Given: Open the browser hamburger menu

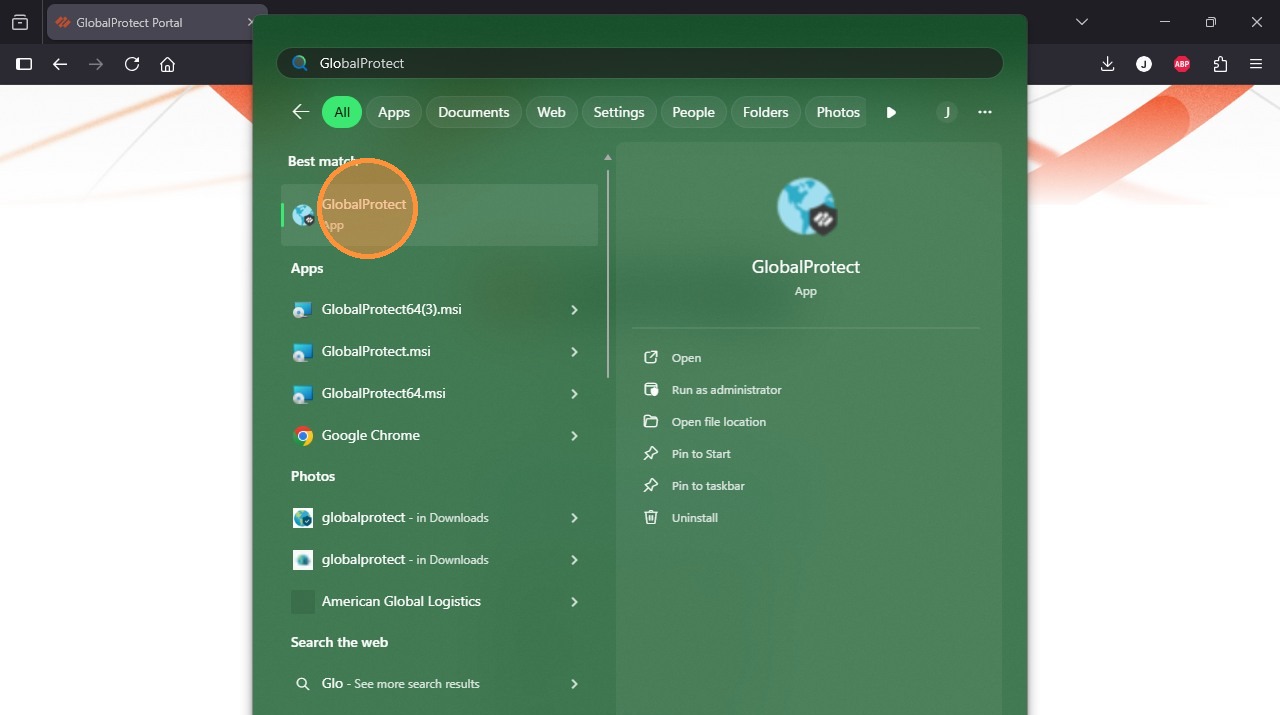Looking at the screenshot, I should point(1257,64).
